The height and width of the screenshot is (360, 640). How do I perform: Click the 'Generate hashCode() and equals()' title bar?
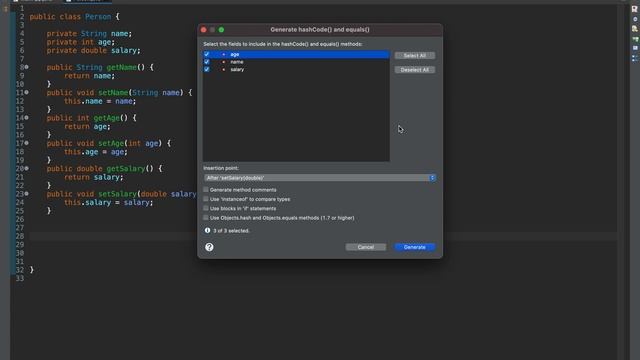click(x=320, y=30)
